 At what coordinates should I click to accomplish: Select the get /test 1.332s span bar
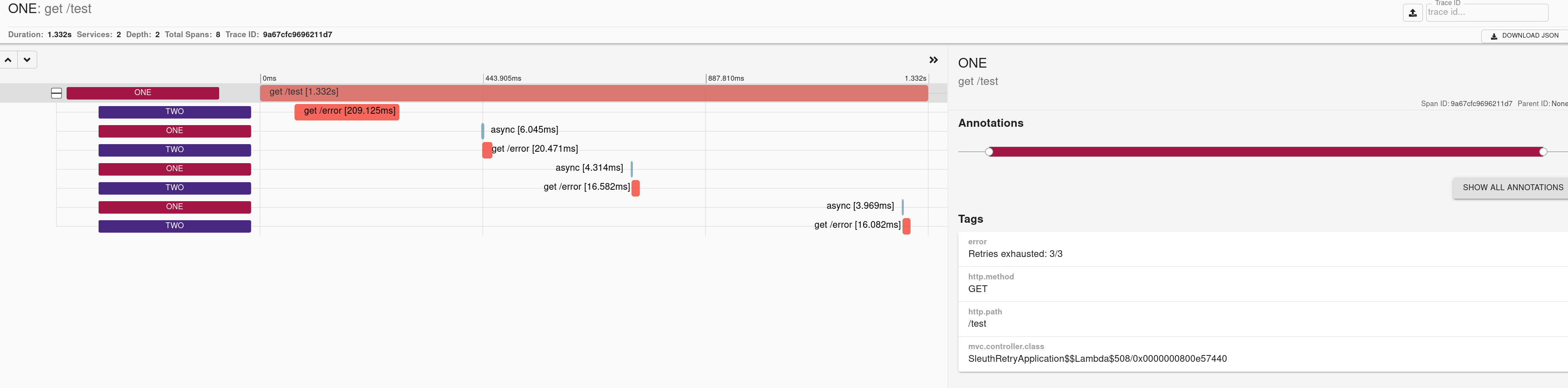coord(594,93)
